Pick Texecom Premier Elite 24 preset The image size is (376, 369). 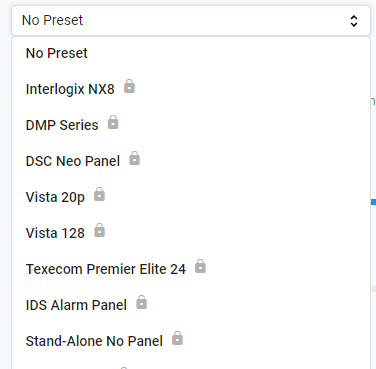(191, 269)
